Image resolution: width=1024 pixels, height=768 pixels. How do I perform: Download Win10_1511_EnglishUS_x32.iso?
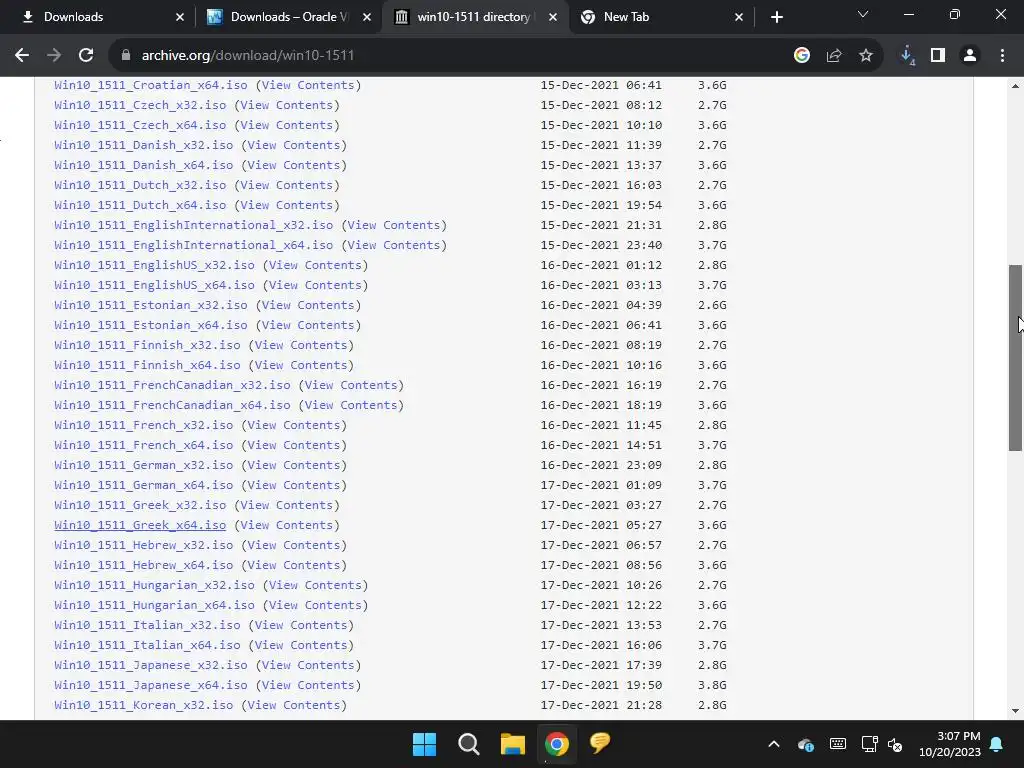[x=154, y=265]
